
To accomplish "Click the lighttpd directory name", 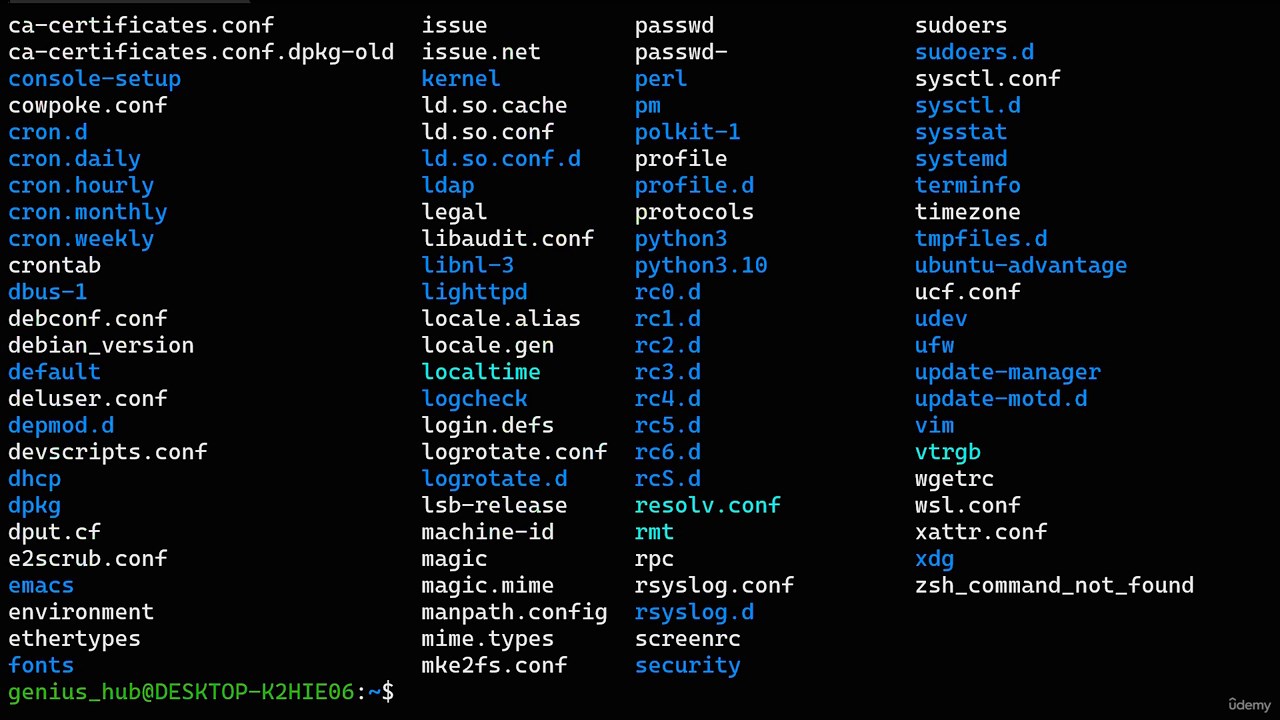I will 474,292.
